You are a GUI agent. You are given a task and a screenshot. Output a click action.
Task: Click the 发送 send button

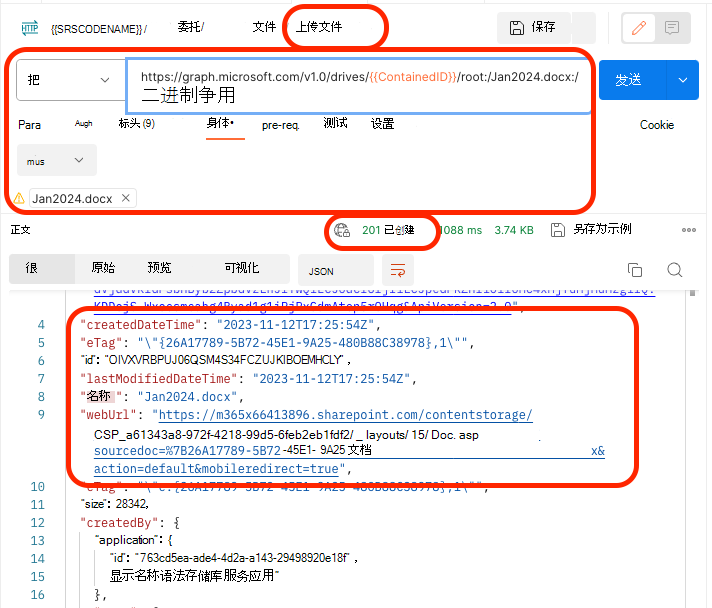[x=633, y=80]
